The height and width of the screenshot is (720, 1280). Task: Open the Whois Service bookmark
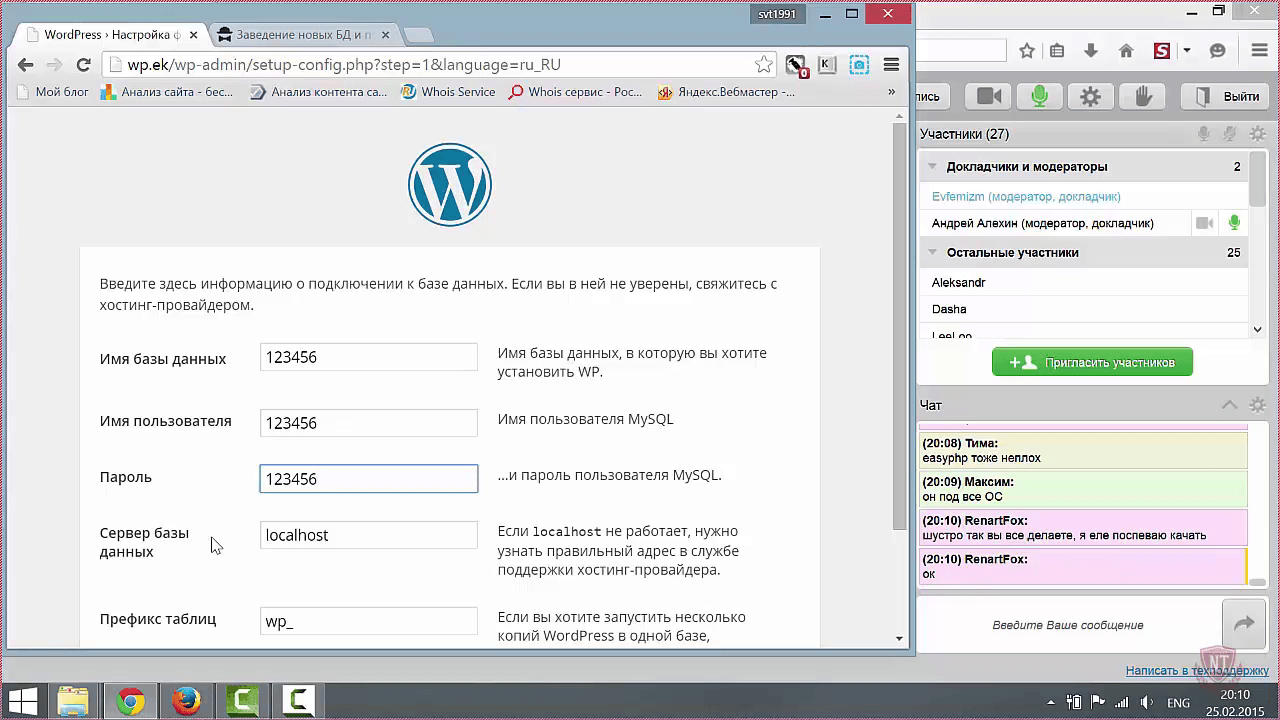click(x=448, y=92)
